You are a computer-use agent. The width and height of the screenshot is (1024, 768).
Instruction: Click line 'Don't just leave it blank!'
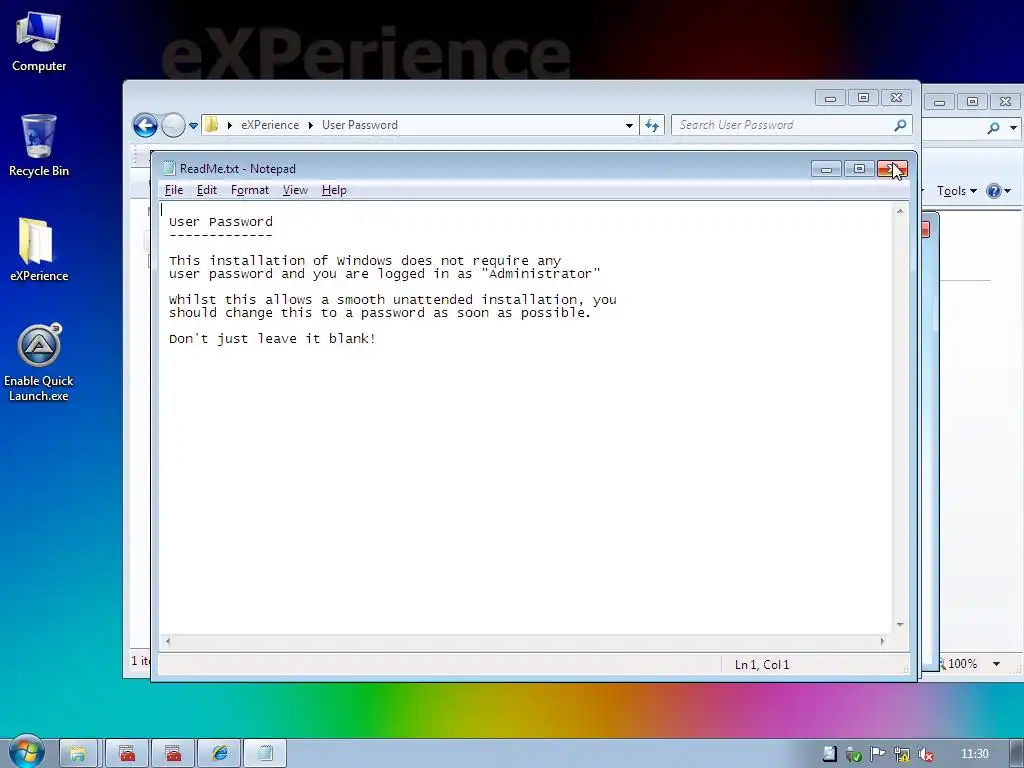(272, 338)
